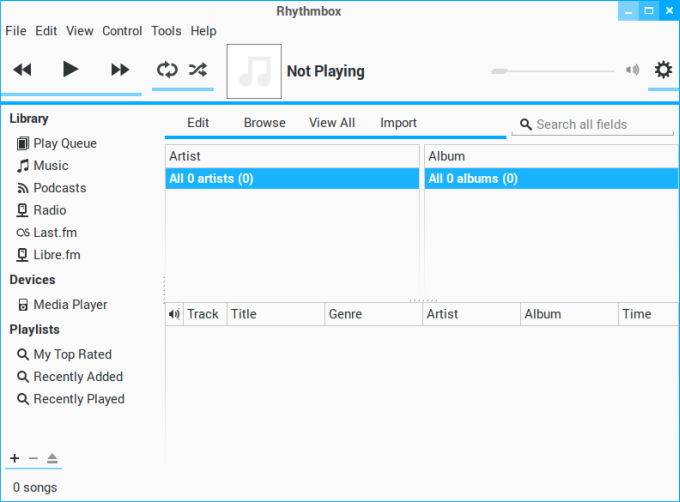Select Music library source

point(42,166)
